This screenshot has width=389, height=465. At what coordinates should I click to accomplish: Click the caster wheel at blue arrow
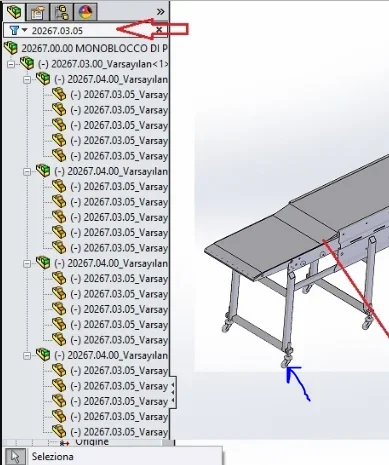(x=287, y=361)
